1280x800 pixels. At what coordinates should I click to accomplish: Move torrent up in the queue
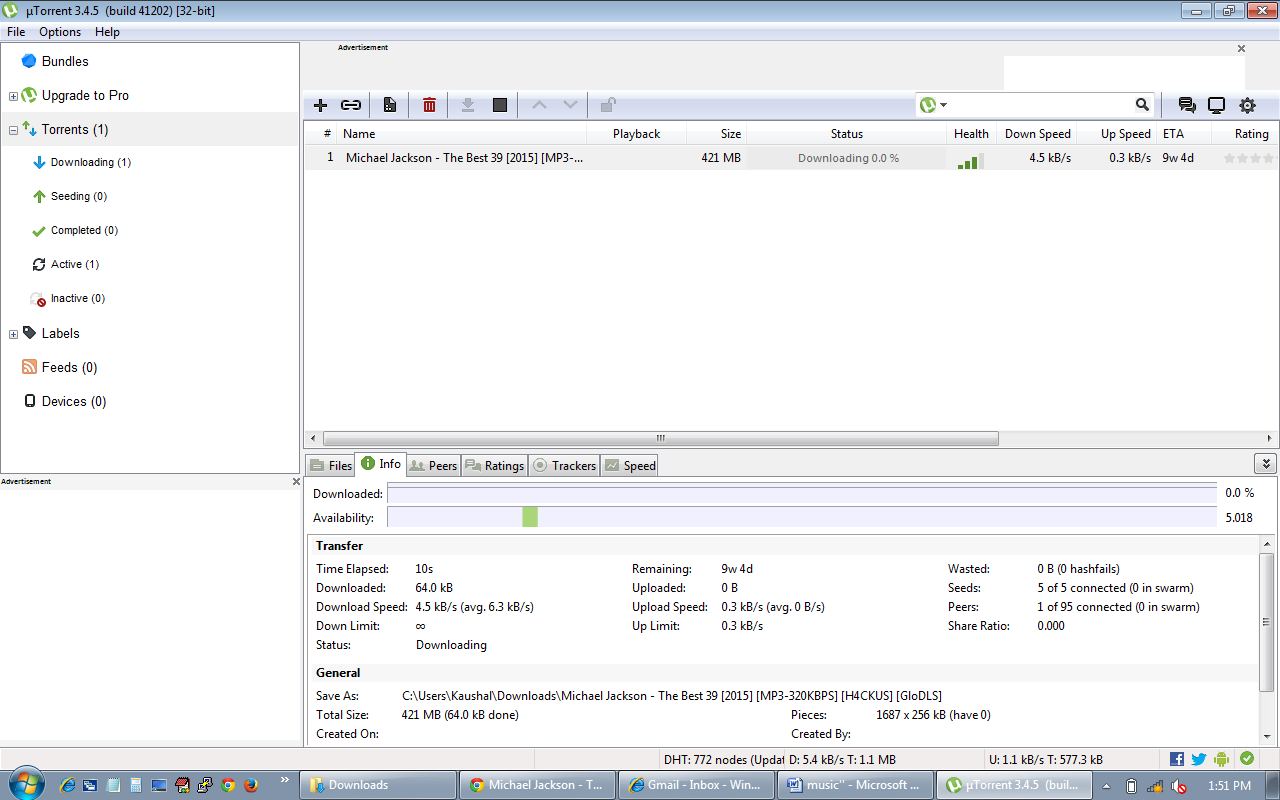pos(539,105)
